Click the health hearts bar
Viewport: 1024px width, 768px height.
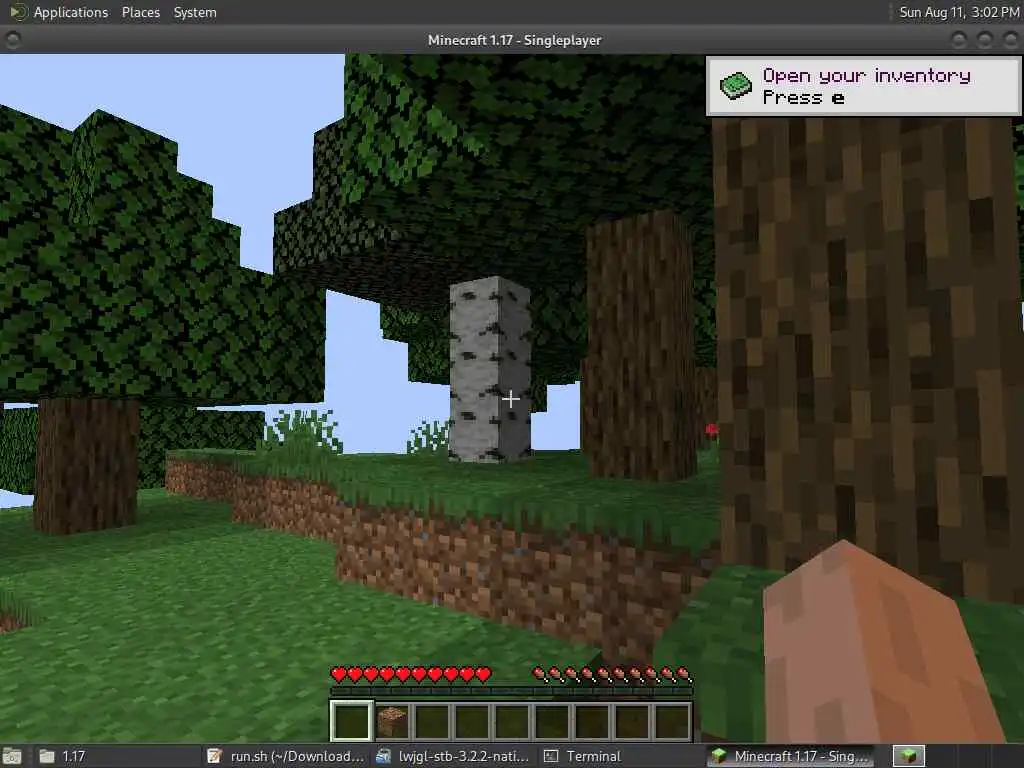[411, 674]
